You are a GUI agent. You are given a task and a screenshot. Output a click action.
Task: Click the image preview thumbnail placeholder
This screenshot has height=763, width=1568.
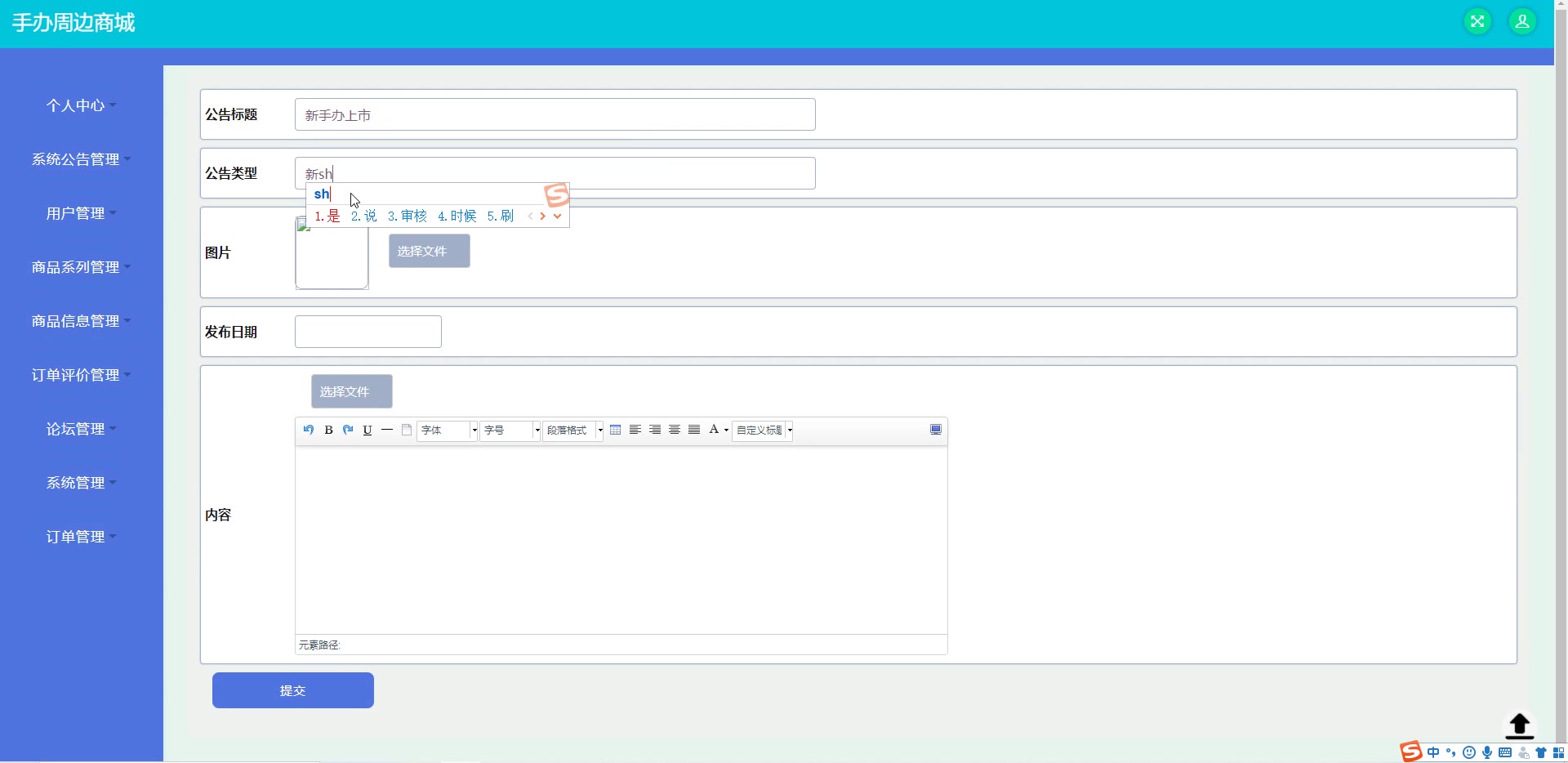332,252
